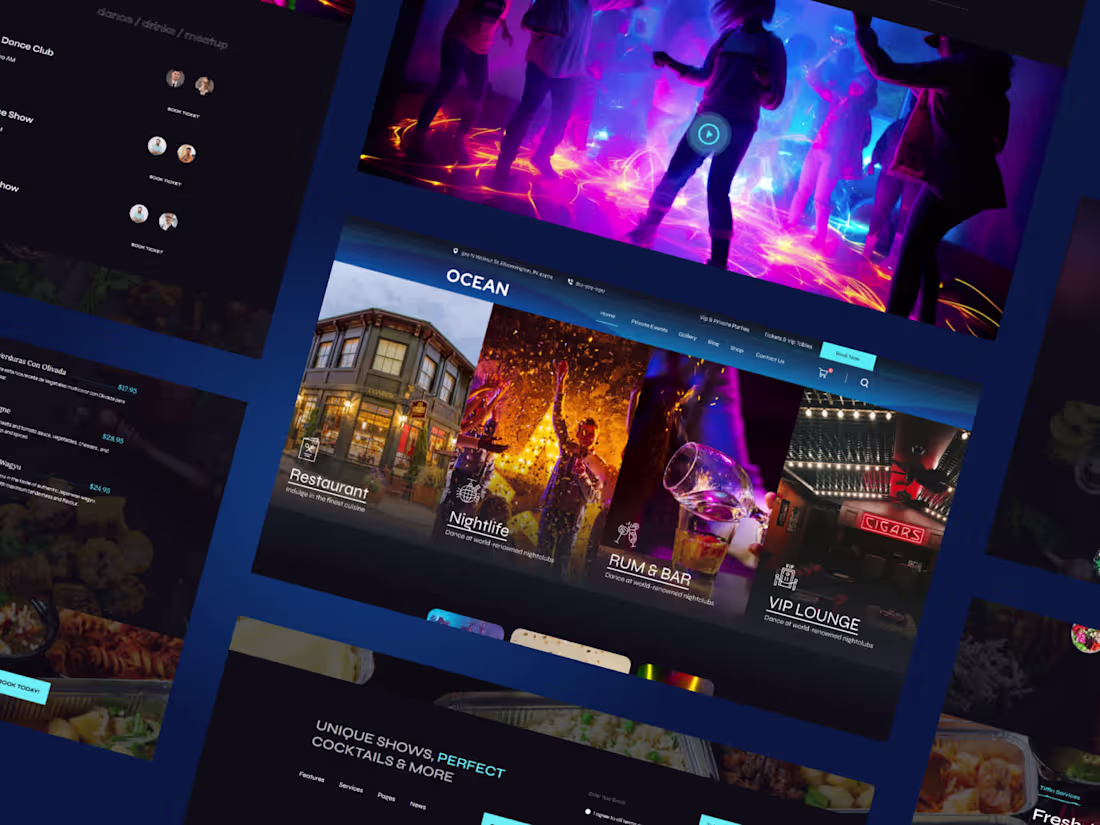Select the location pin icon beside the address

click(x=455, y=251)
